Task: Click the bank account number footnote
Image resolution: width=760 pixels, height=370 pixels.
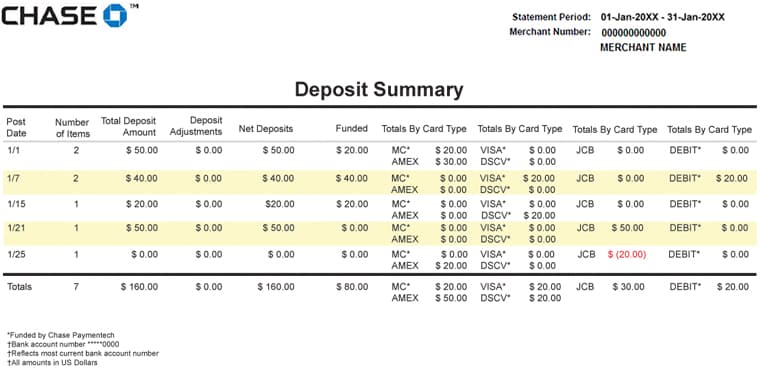Action: click(63, 344)
